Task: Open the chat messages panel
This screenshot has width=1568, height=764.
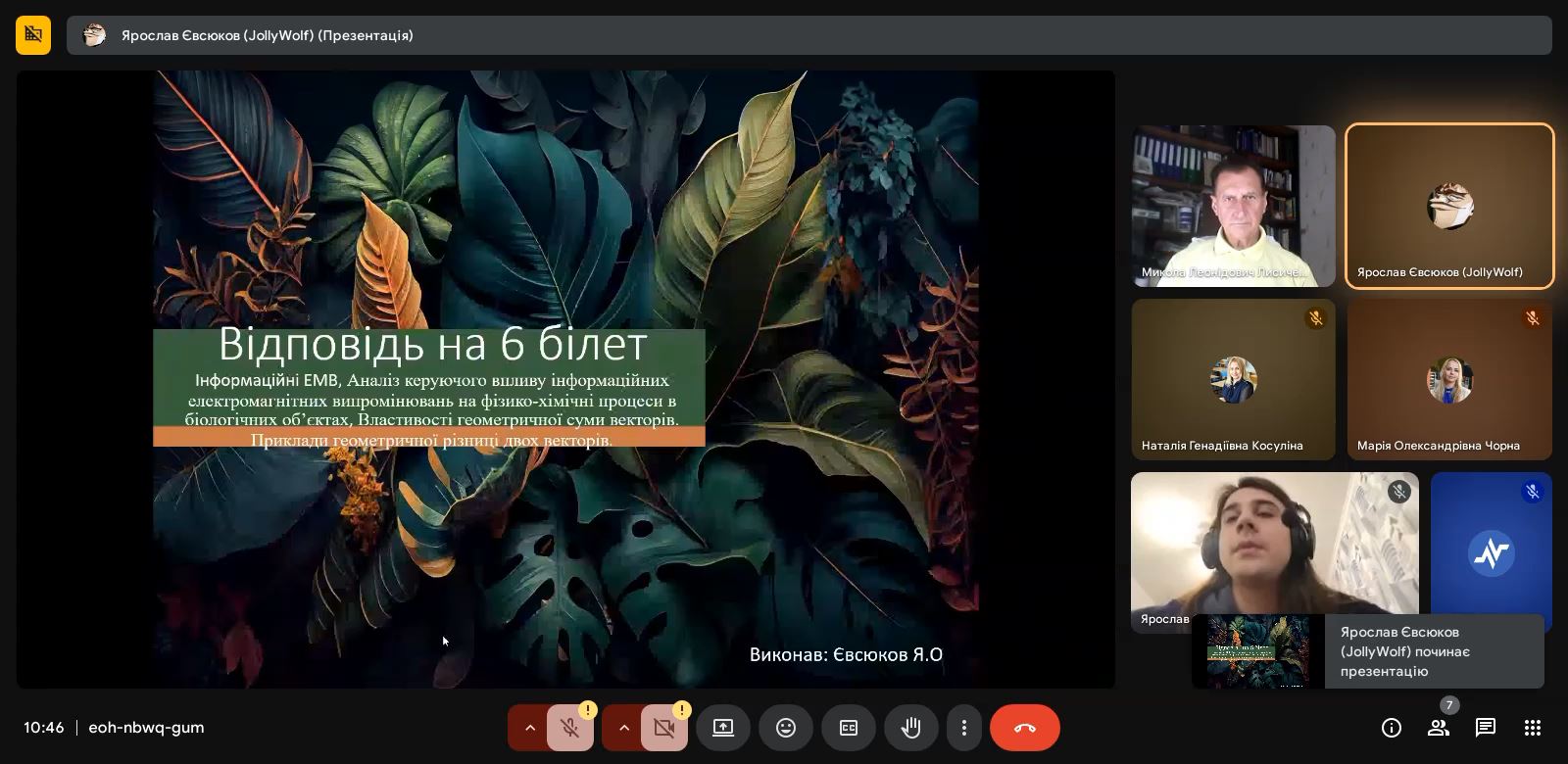Action: tap(1485, 728)
